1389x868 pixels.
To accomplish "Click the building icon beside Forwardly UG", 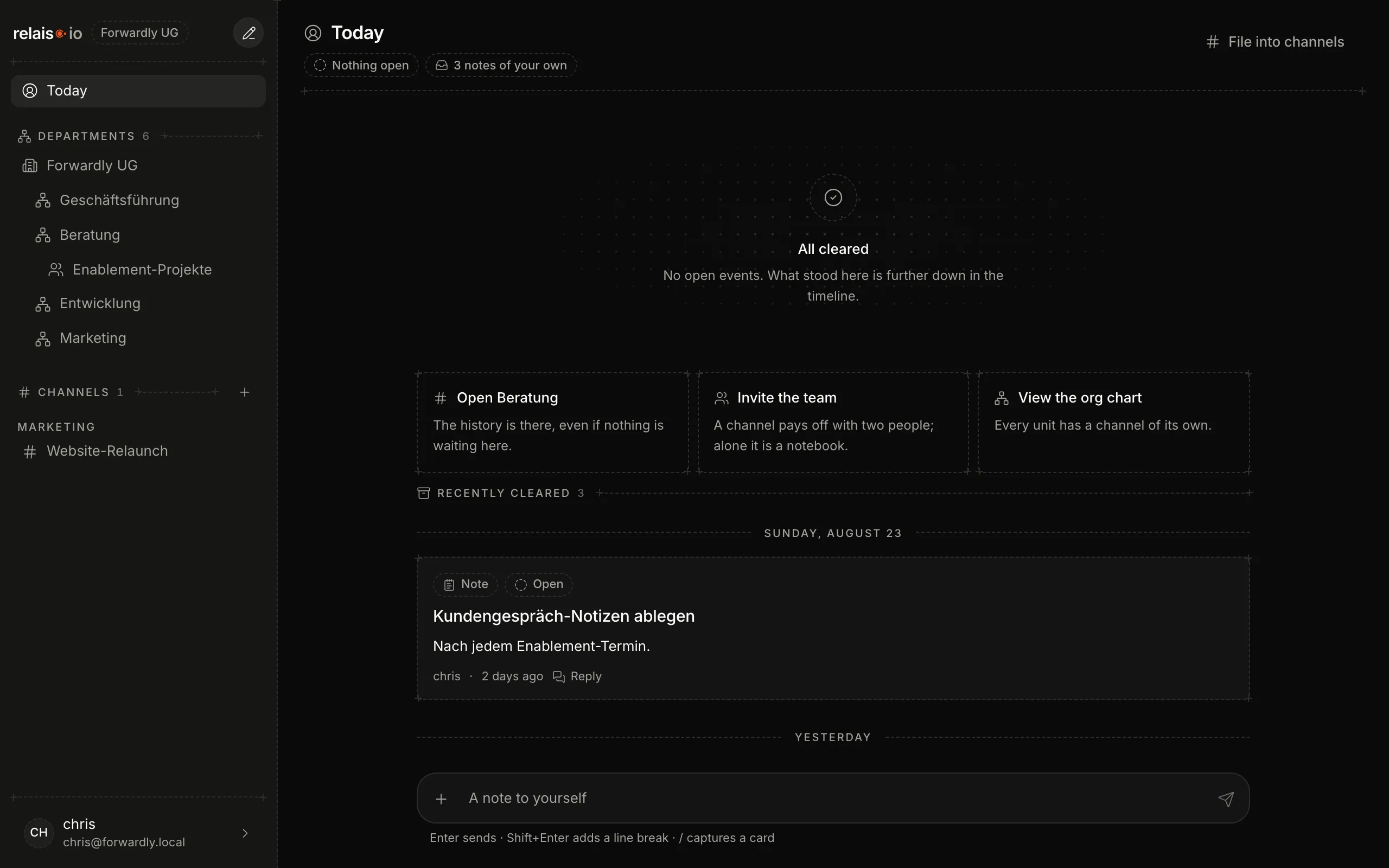I will pyautogui.click(x=30, y=165).
